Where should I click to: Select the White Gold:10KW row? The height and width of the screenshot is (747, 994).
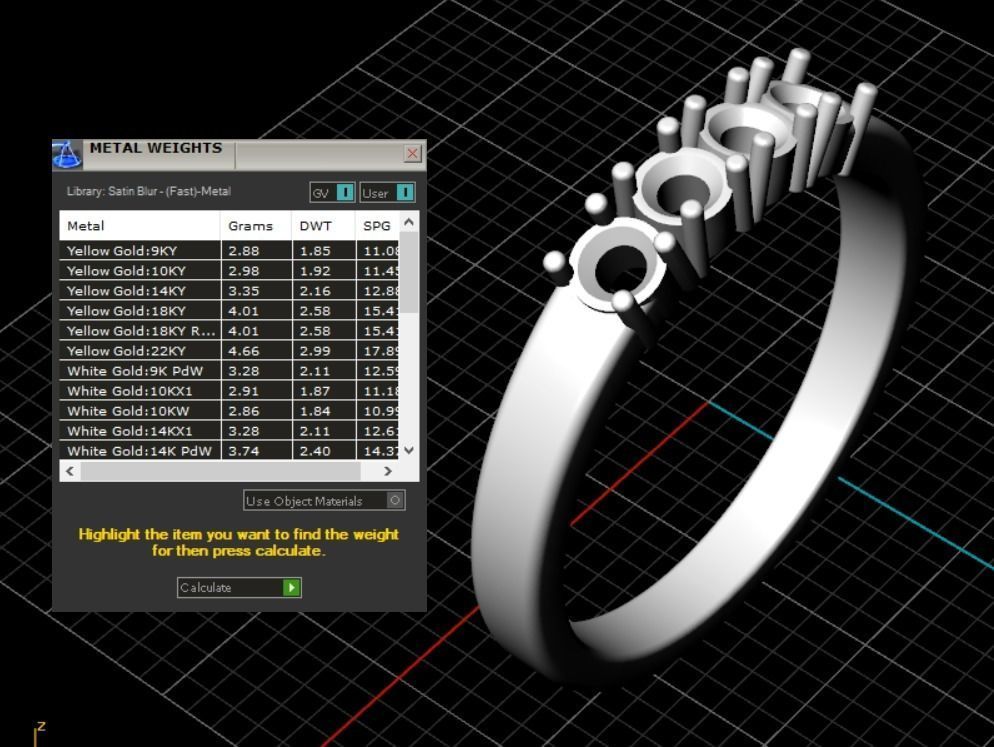229,411
